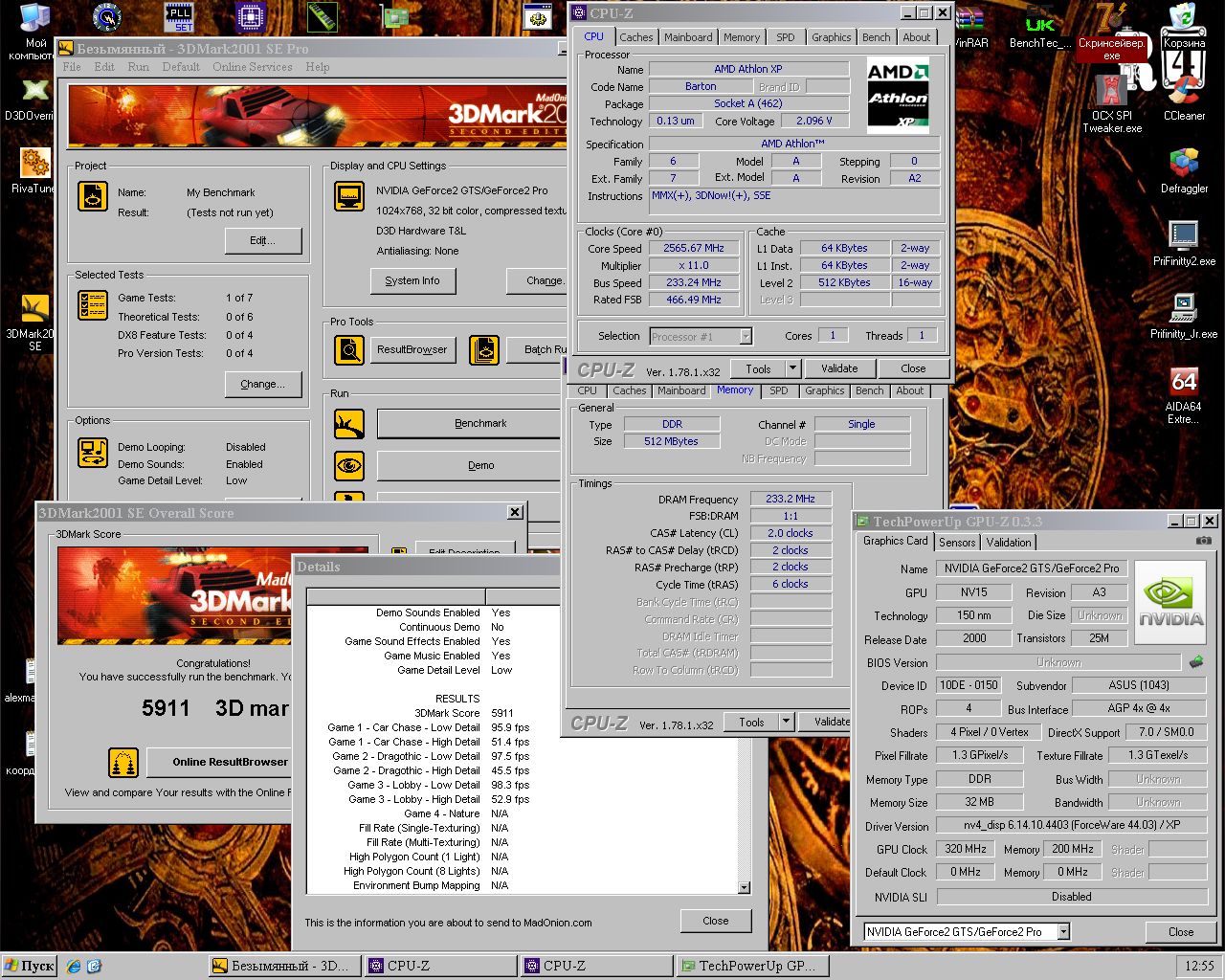Click the GPU Clock 320 MHz field
This screenshot has height=980, width=1225.
(967, 848)
